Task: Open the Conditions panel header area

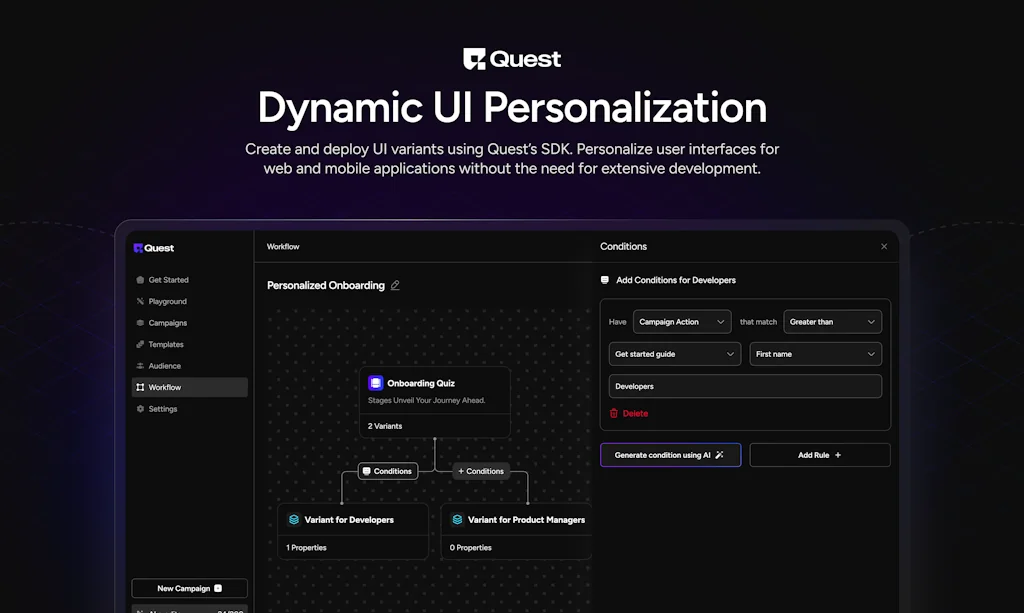Action: coord(624,247)
